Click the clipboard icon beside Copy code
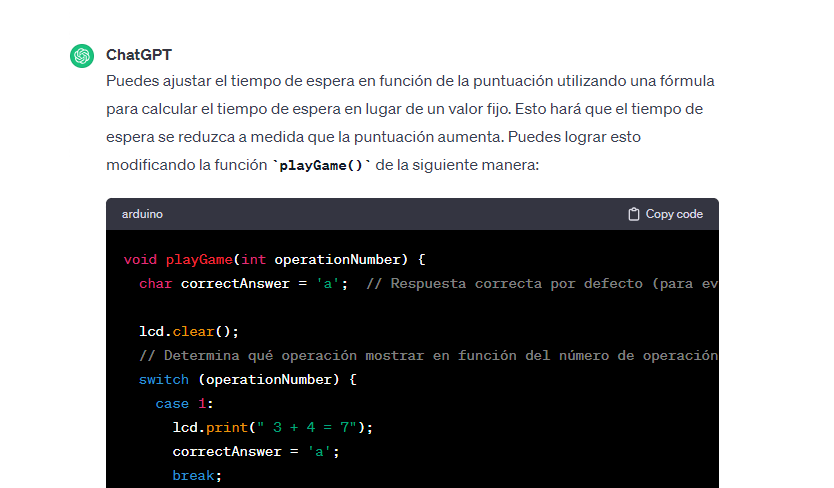The image size is (834, 488). point(633,214)
